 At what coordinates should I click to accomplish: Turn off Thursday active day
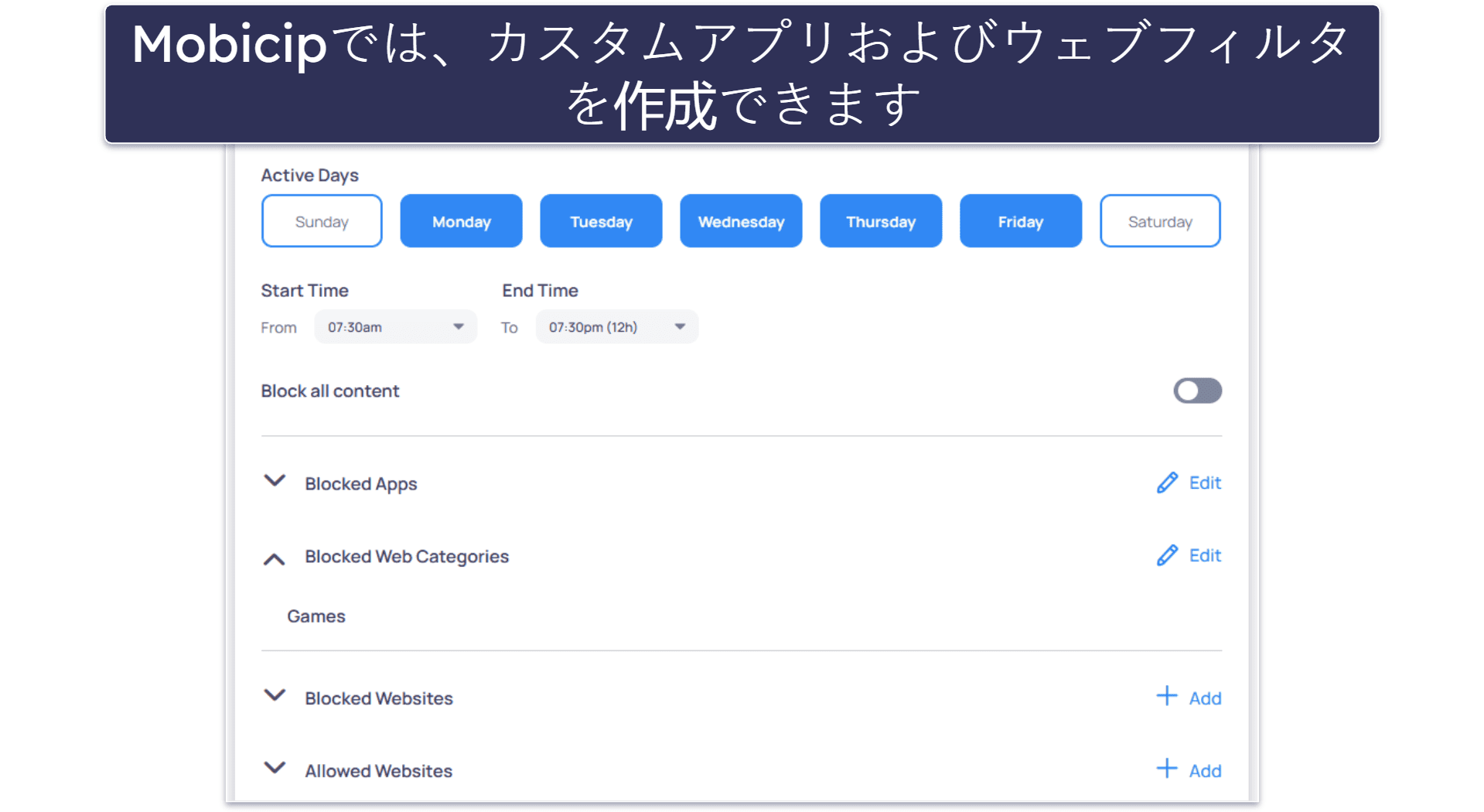click(x=881, y=221)
